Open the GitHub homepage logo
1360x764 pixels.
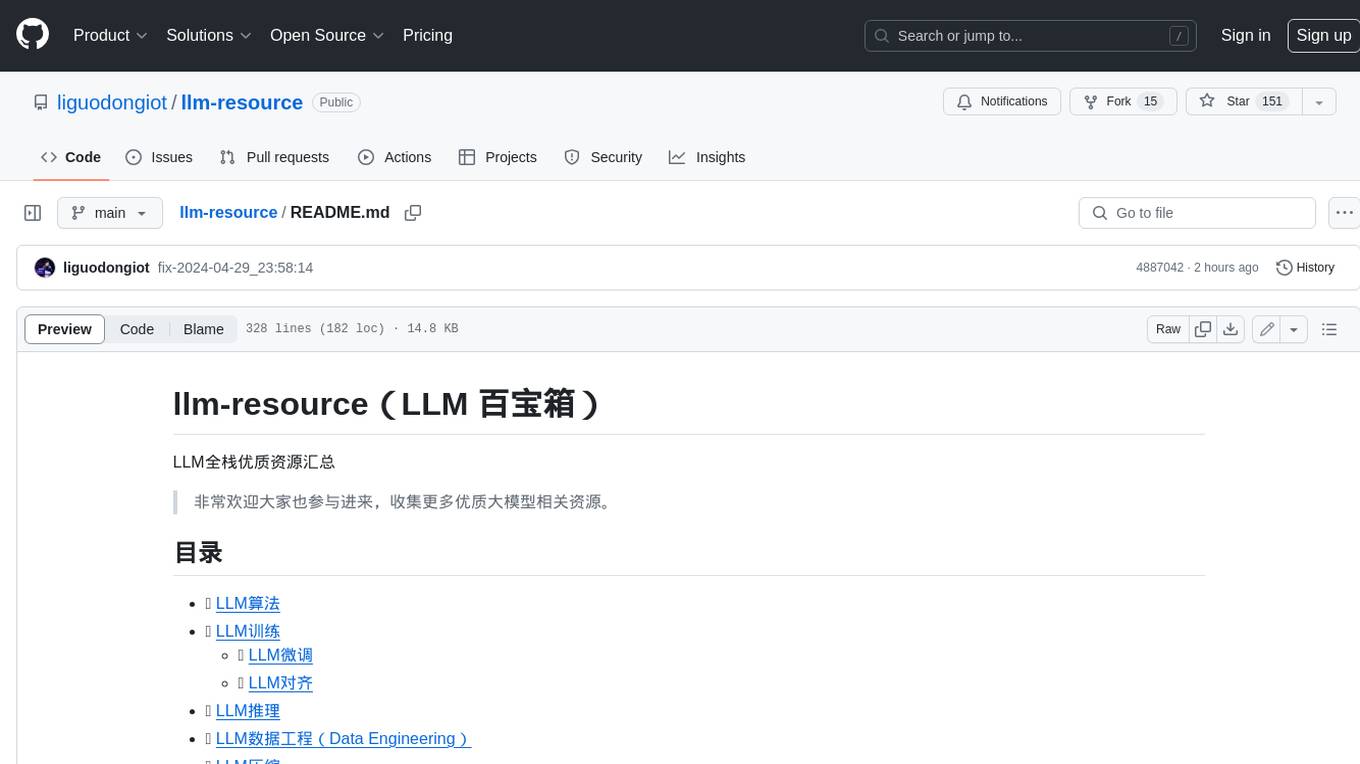[x=32, y=35]
